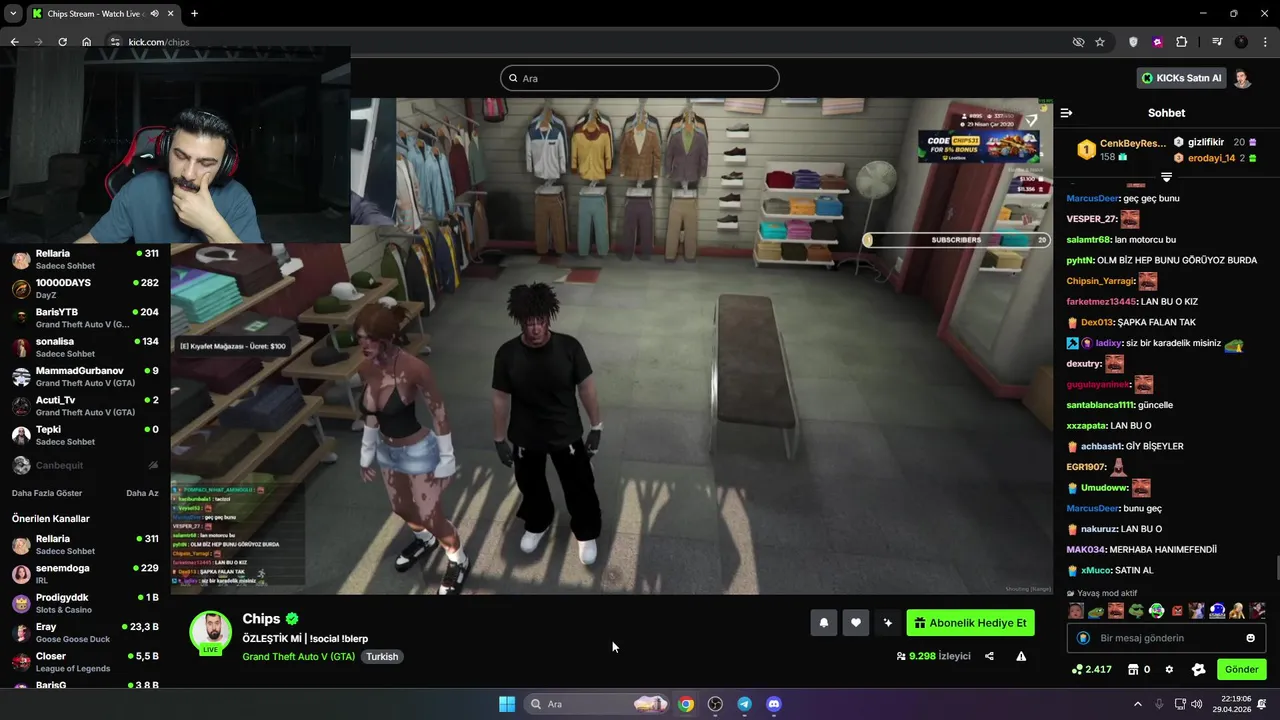The width and height of the screenshot is (1280, 720).
Task: Click the Bir mesaj gönderin input
Action: coord(1166,638)
